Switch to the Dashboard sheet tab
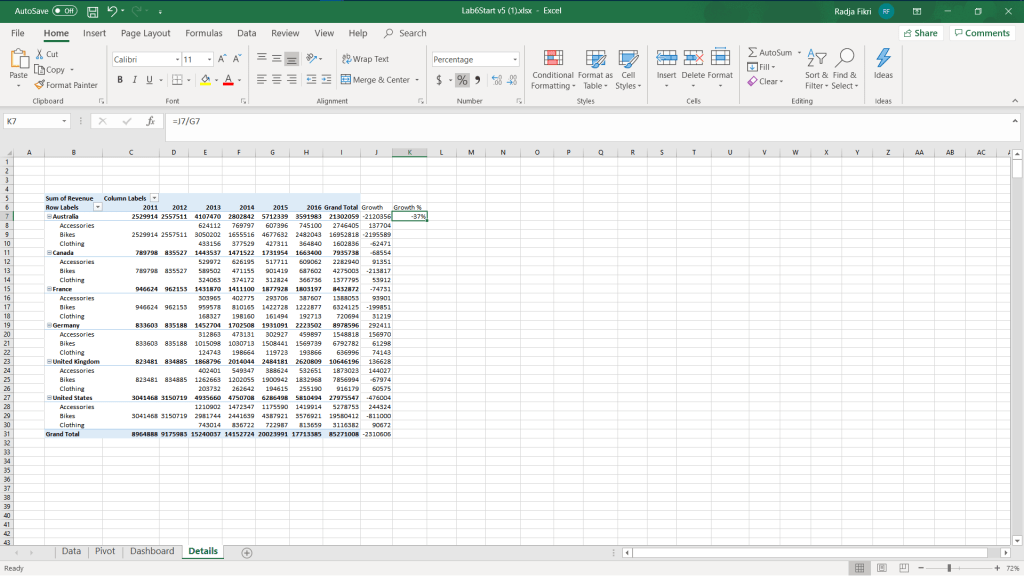 click(x=151, y=551)
